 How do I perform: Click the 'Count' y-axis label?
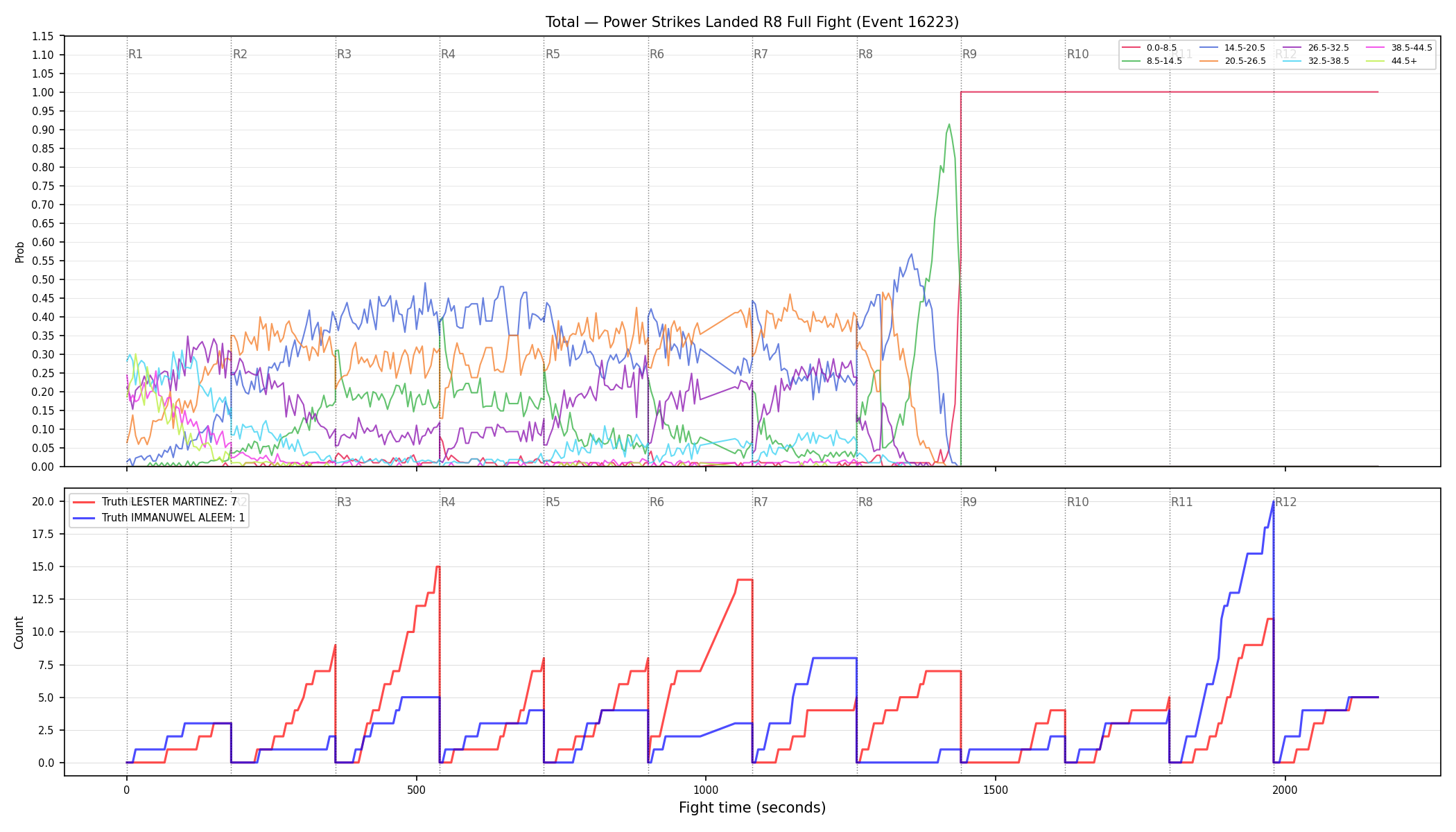tap(19, 632)
